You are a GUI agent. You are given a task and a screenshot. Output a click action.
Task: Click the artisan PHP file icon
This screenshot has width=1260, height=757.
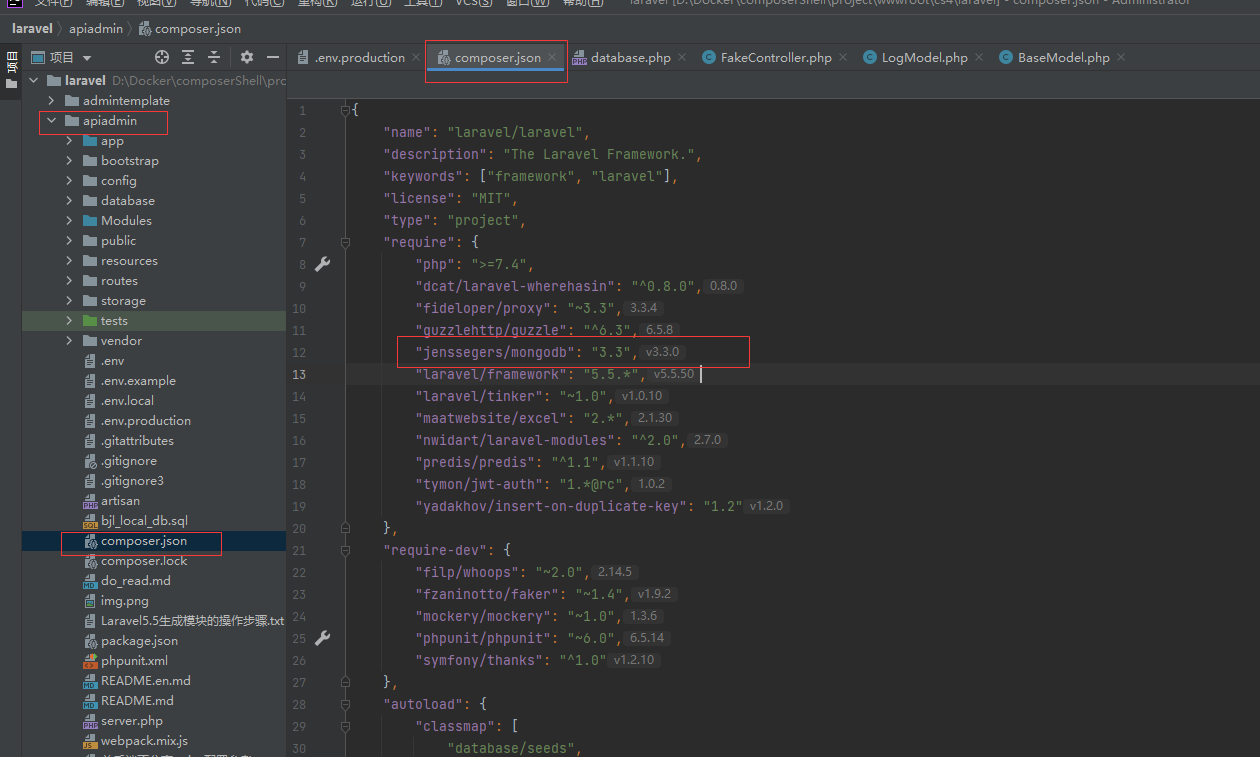coord(90,501)
